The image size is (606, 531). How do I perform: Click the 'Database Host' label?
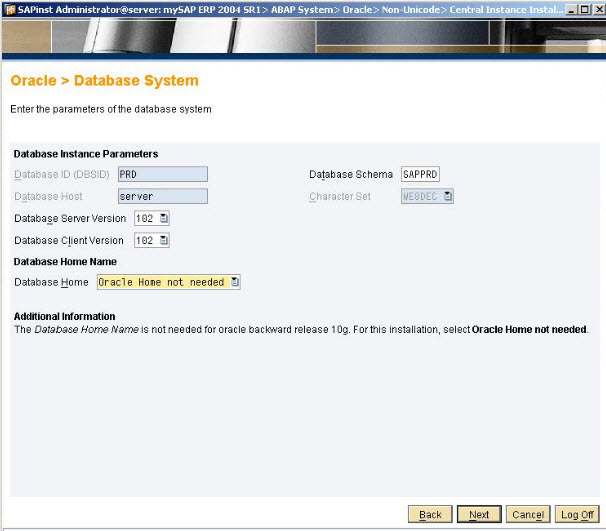pos(48,196)
